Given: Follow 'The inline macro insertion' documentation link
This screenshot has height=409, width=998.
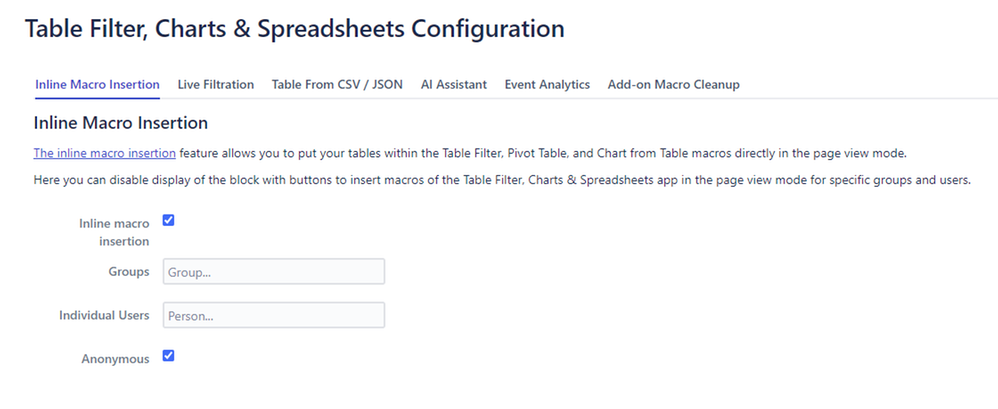Looking at the screenshot, I should tap(104, 153).
